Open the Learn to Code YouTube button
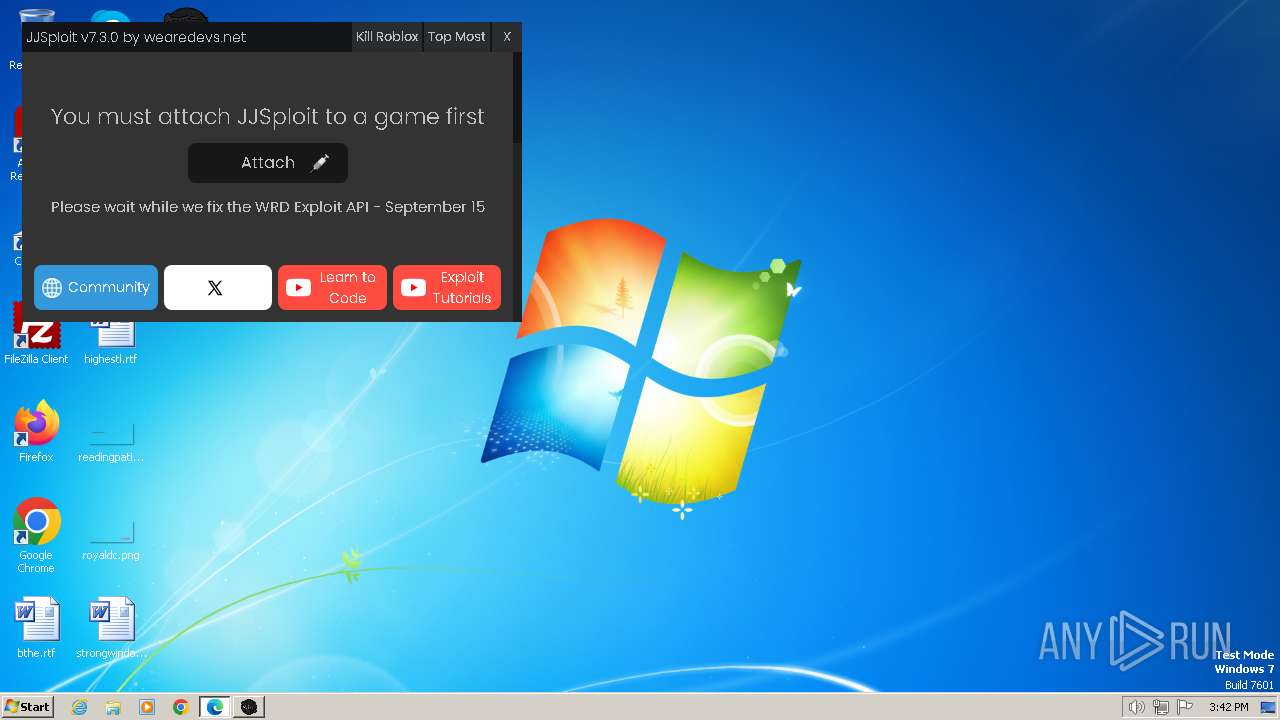Viewport: 1280px width, 720px height. [x=332, y=287]
